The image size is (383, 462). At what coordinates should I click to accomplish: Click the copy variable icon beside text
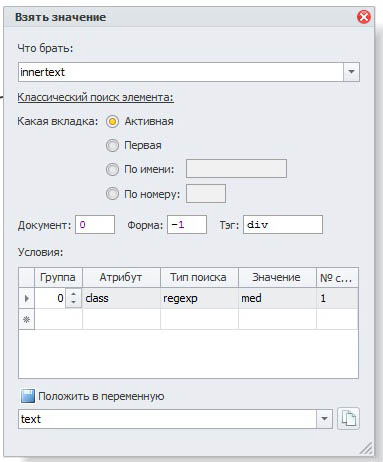click(x=348, y=419)
